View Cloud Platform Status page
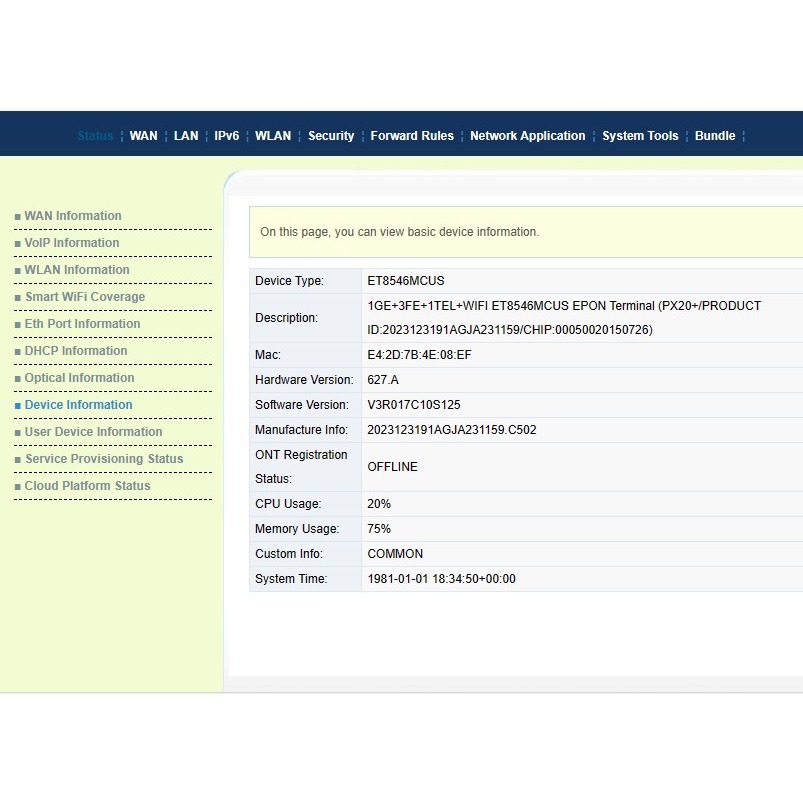The height and width of the screenshot is (803, 803). 87,486
